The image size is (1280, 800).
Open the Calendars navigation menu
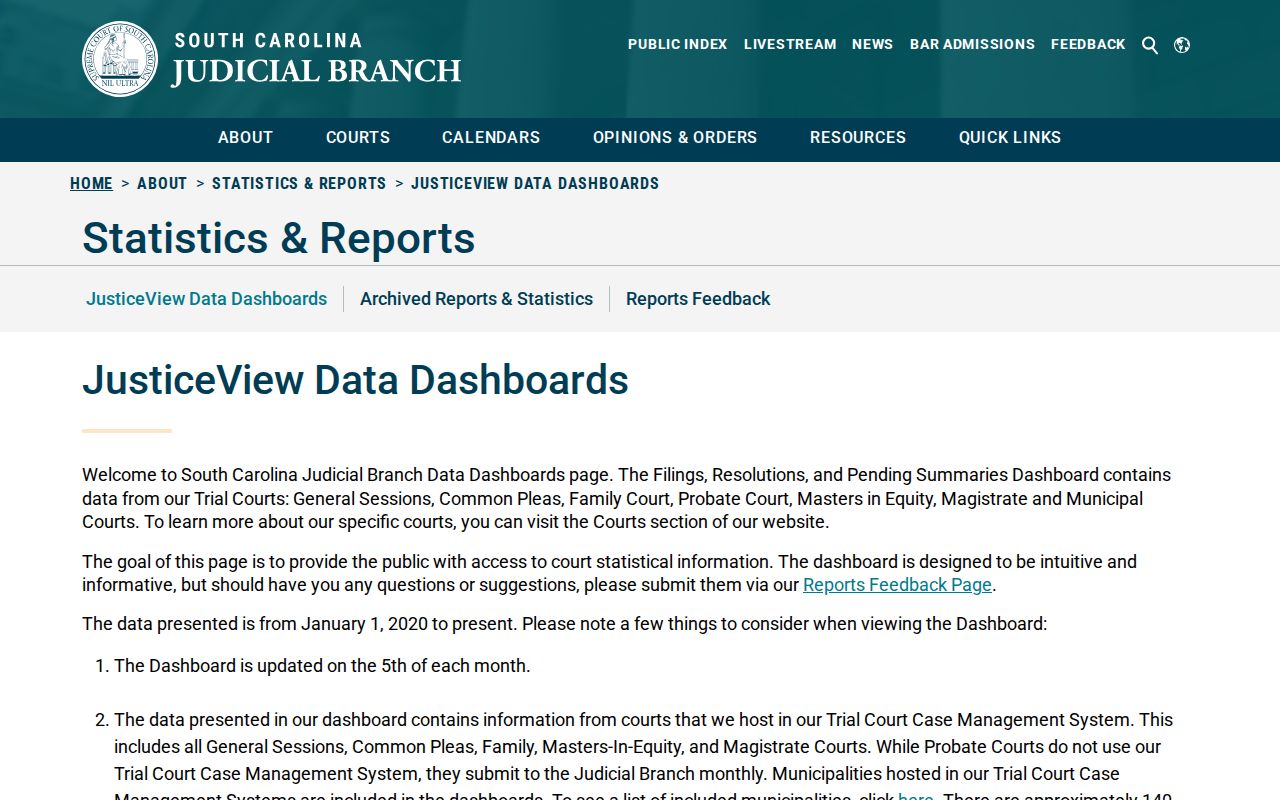coord(491,138)
